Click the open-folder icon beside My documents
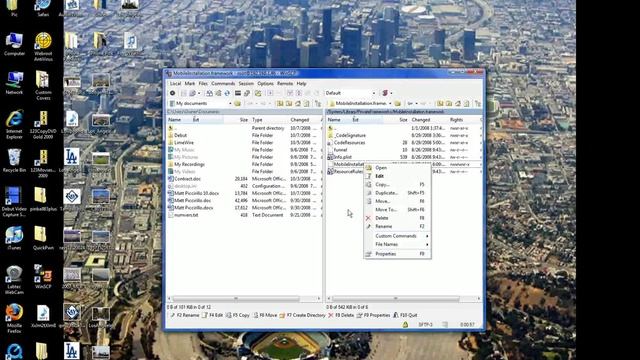 237,104
